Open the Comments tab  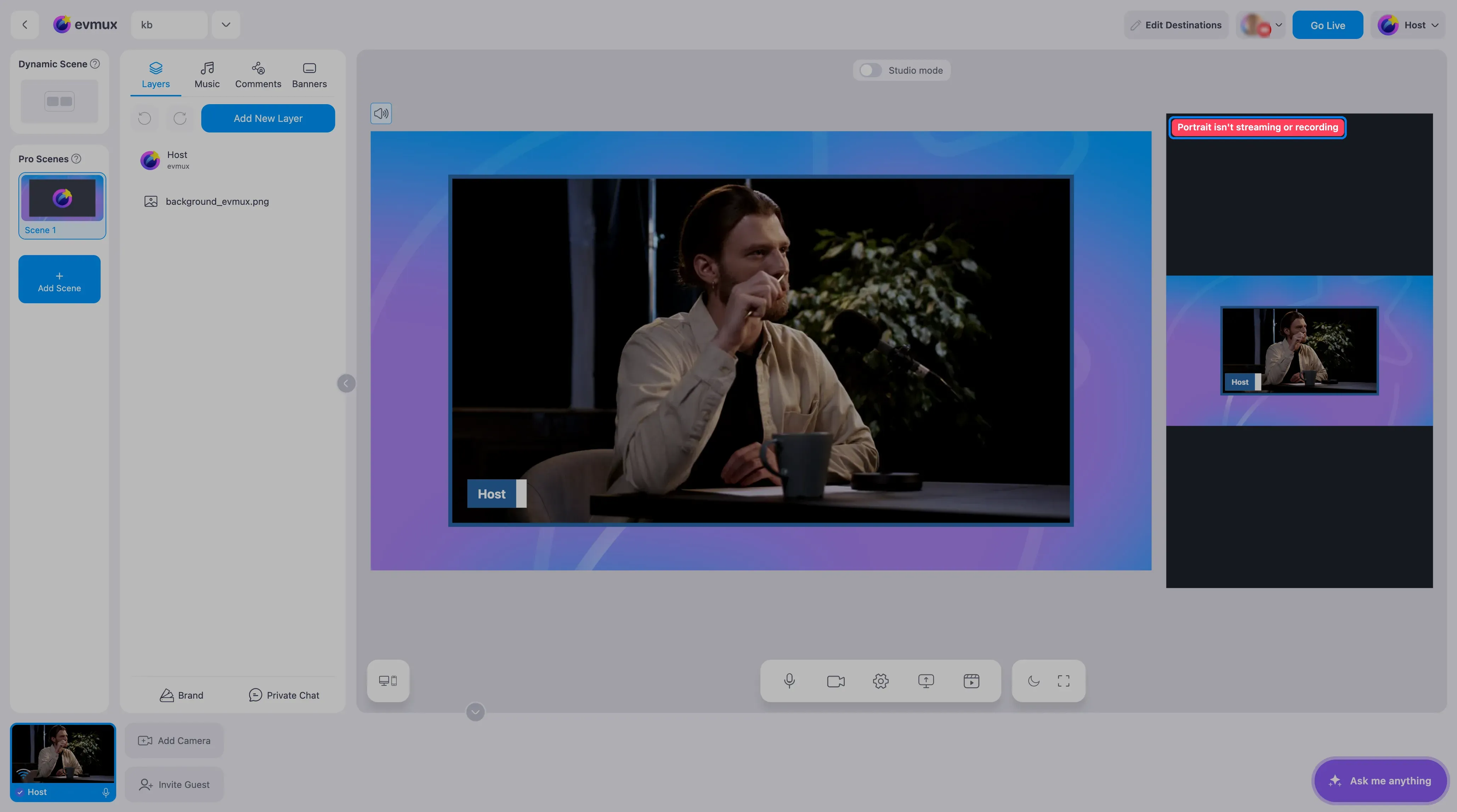point(258,75)
